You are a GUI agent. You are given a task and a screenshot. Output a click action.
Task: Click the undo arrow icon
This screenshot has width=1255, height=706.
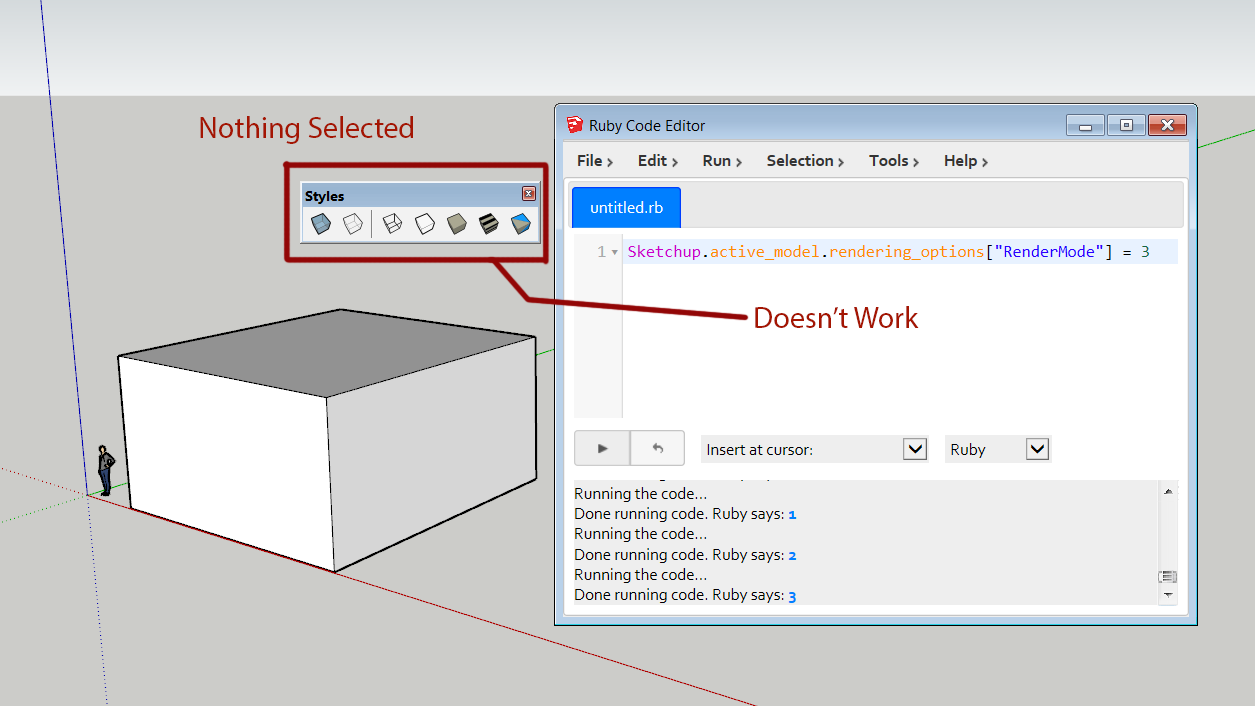point(657,448)
